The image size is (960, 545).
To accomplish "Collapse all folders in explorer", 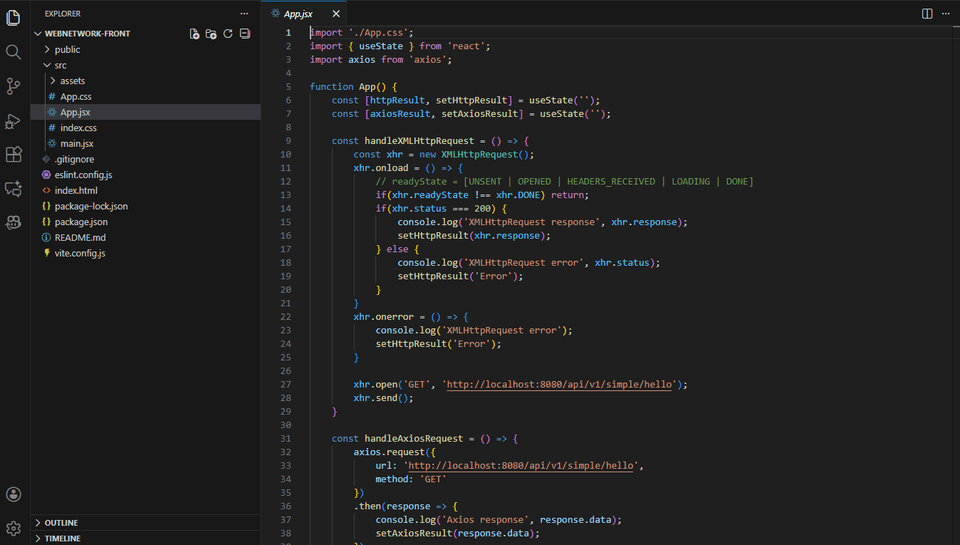I will pos(245,34).
